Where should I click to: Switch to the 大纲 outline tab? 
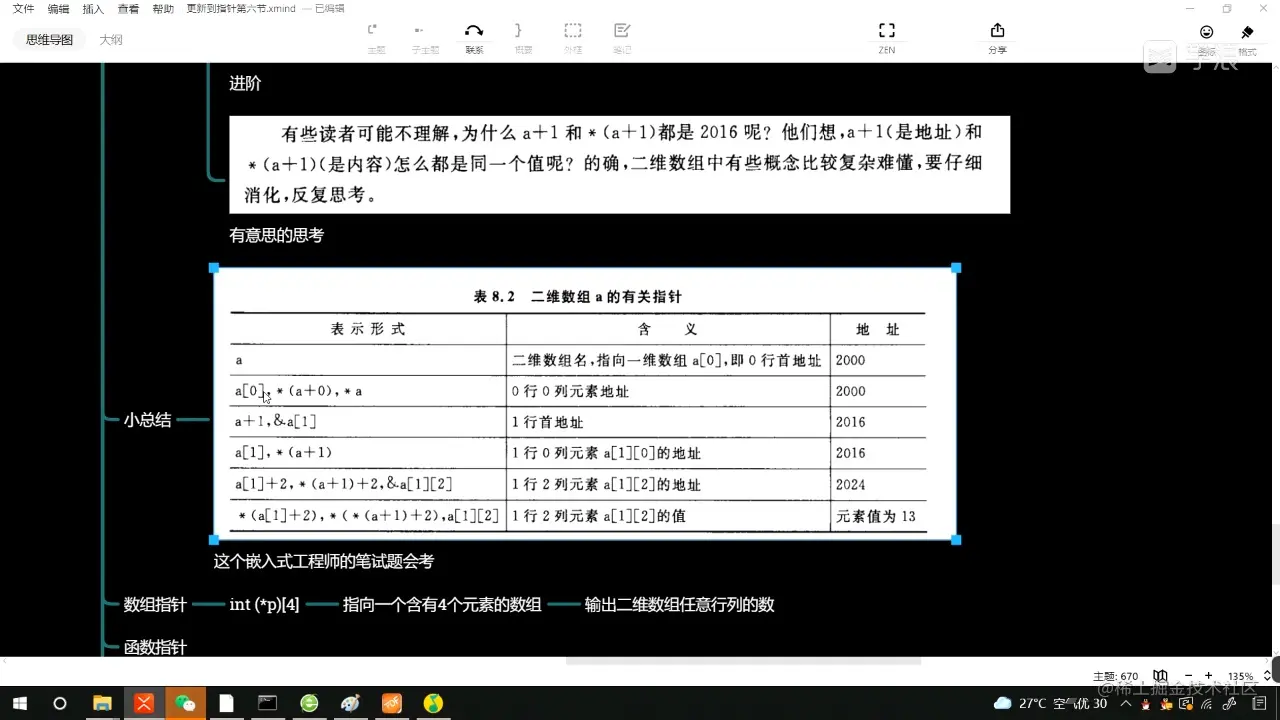click(x=111, y=39)
